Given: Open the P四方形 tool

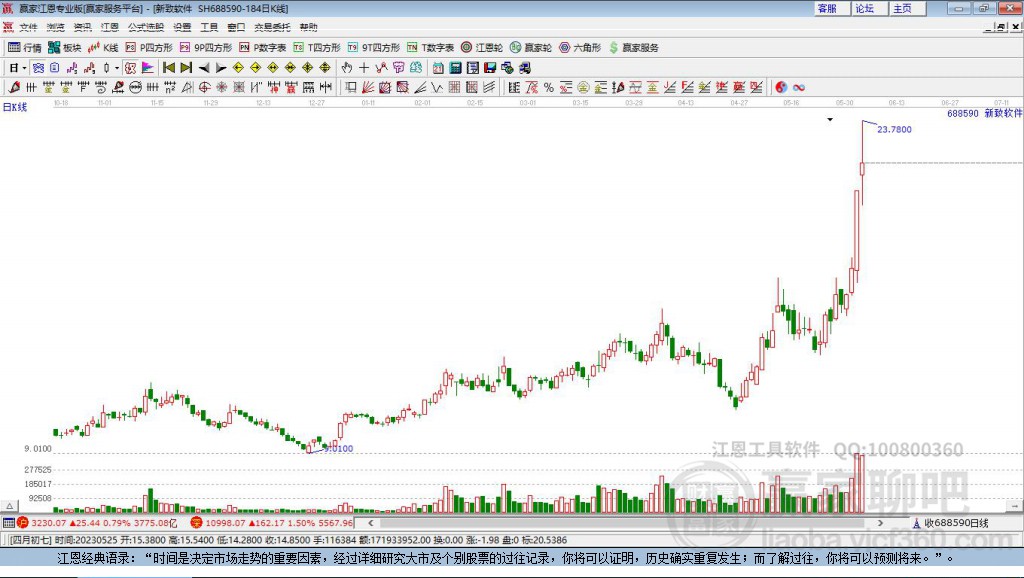Looking at the screenshot, I should tap(148, 48).
